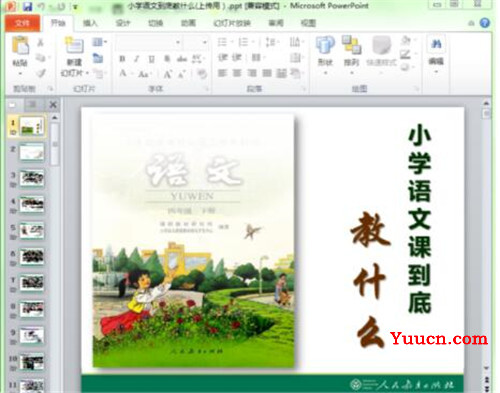
Task: Click the Cut scissors icon
Action: (40, 42)
